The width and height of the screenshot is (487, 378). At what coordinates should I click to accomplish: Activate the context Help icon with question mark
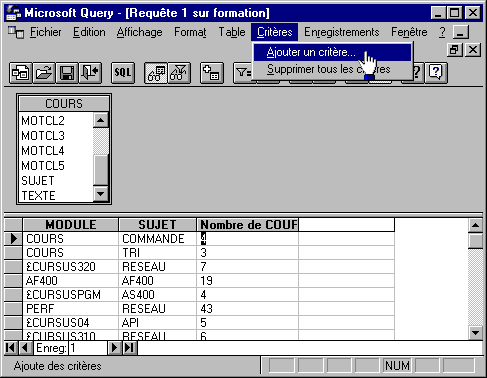click(436, 72)
